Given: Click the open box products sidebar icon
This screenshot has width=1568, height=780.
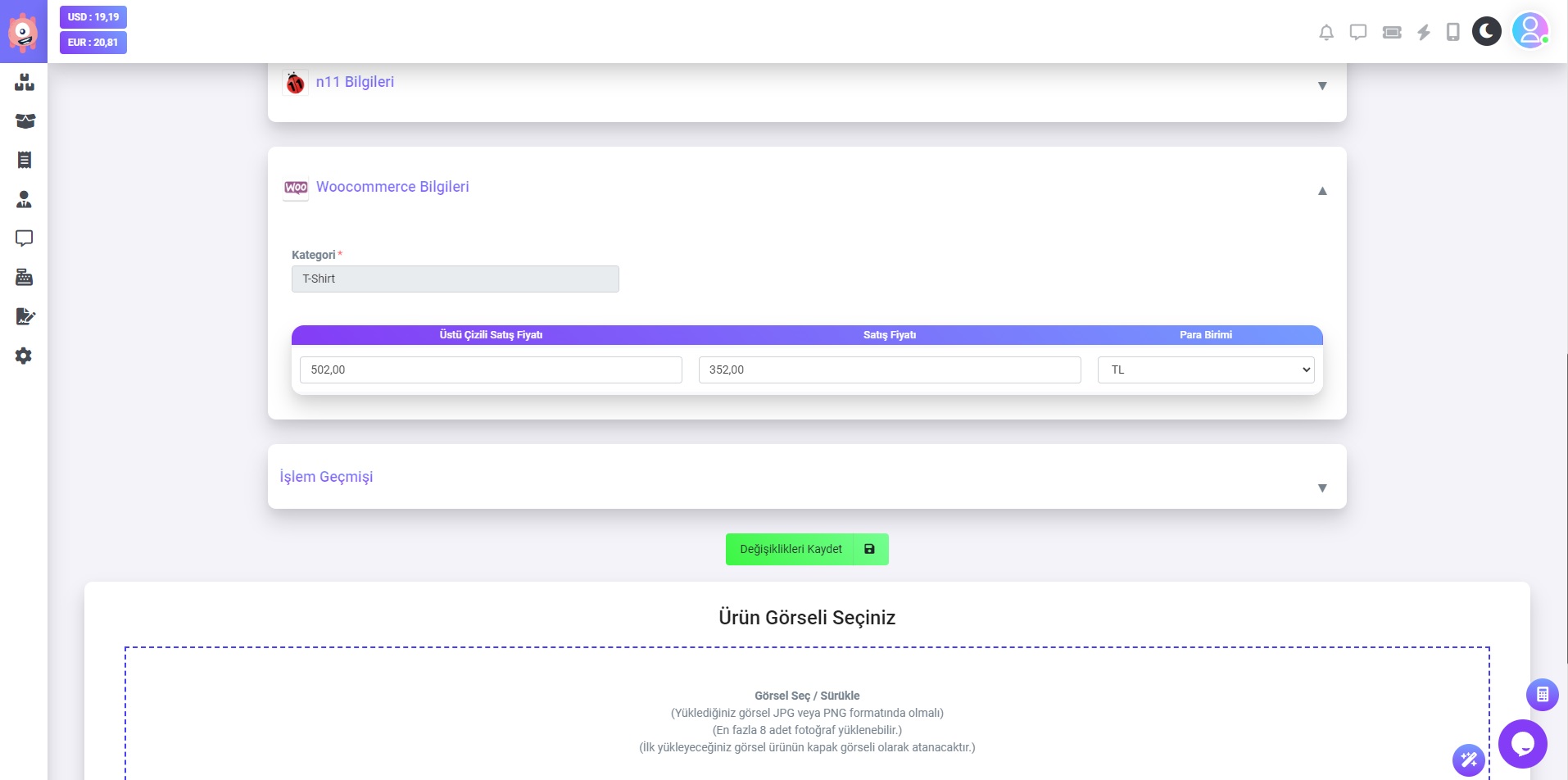Looking at the screenshot, I should (25, 121).
